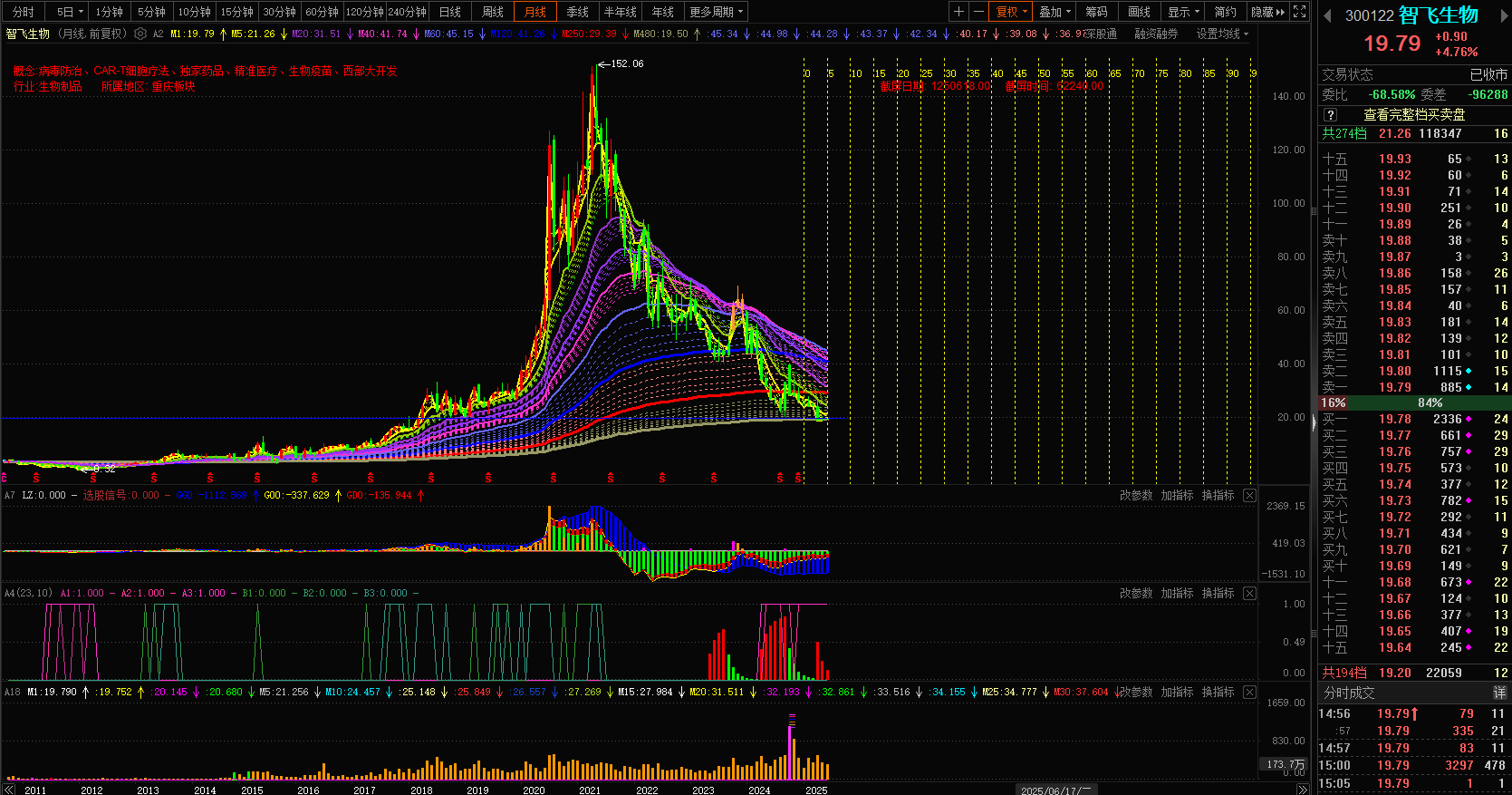Click 融资融券 tag above chart

pyautogui.click(x=1156, y=34)
